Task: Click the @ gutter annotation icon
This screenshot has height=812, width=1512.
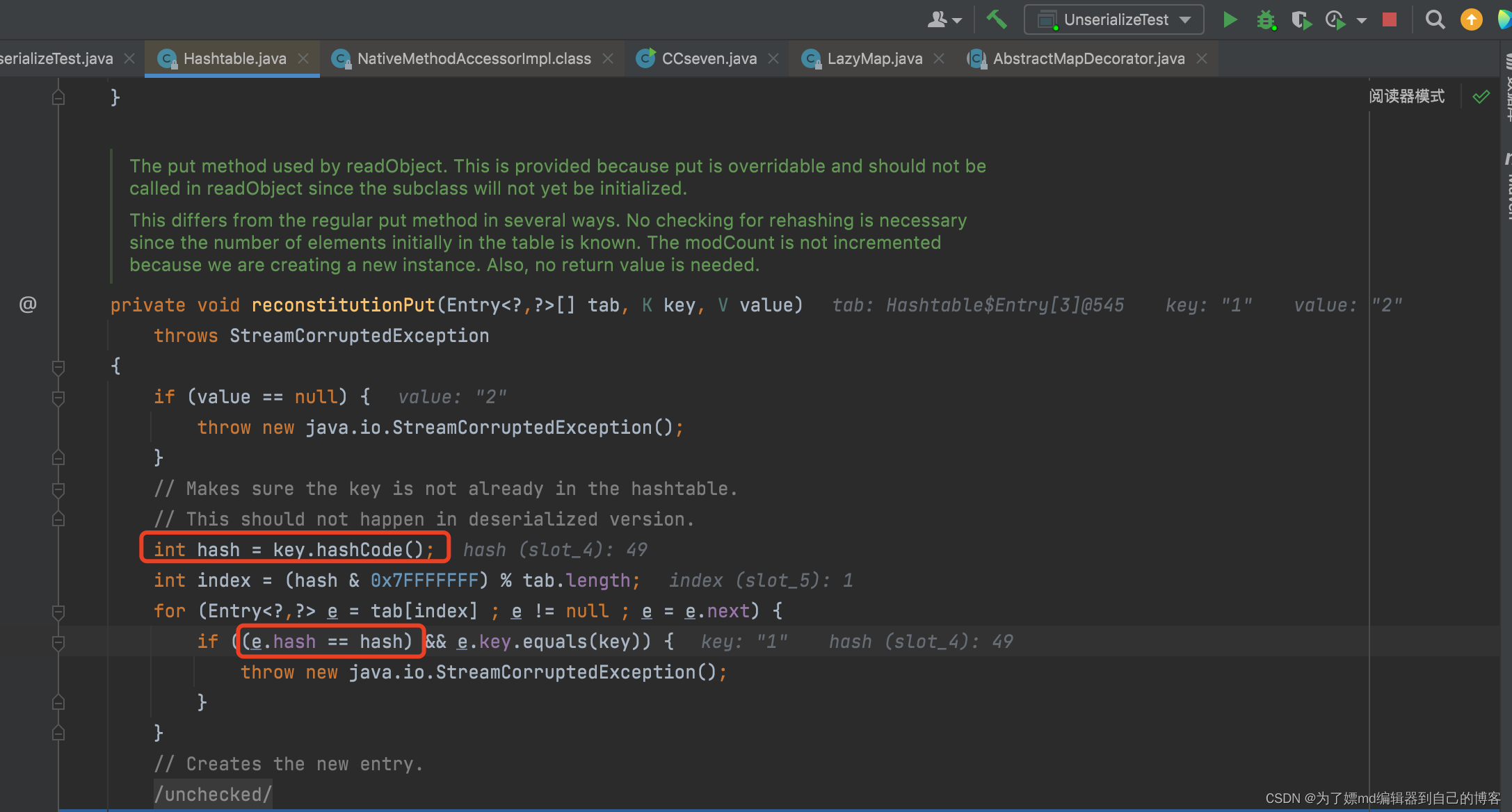Action: click(x=28, y=304)
